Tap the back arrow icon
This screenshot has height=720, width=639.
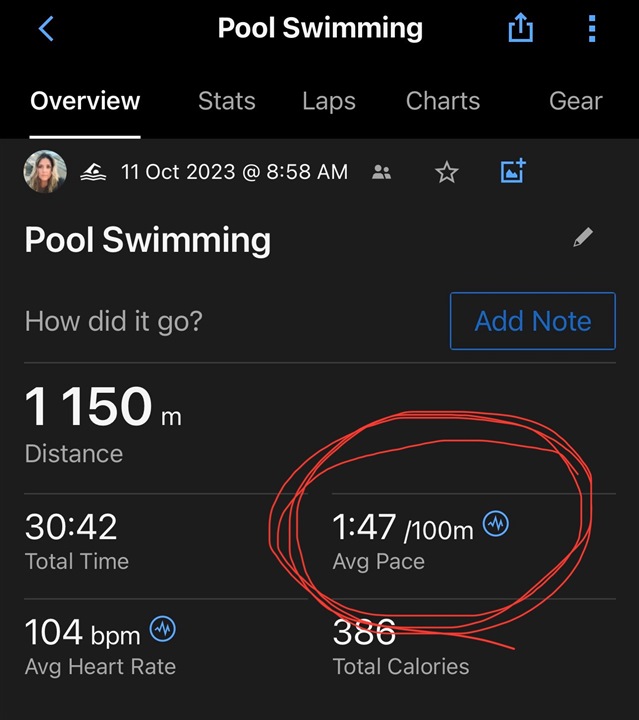click(x=46, y=28)
